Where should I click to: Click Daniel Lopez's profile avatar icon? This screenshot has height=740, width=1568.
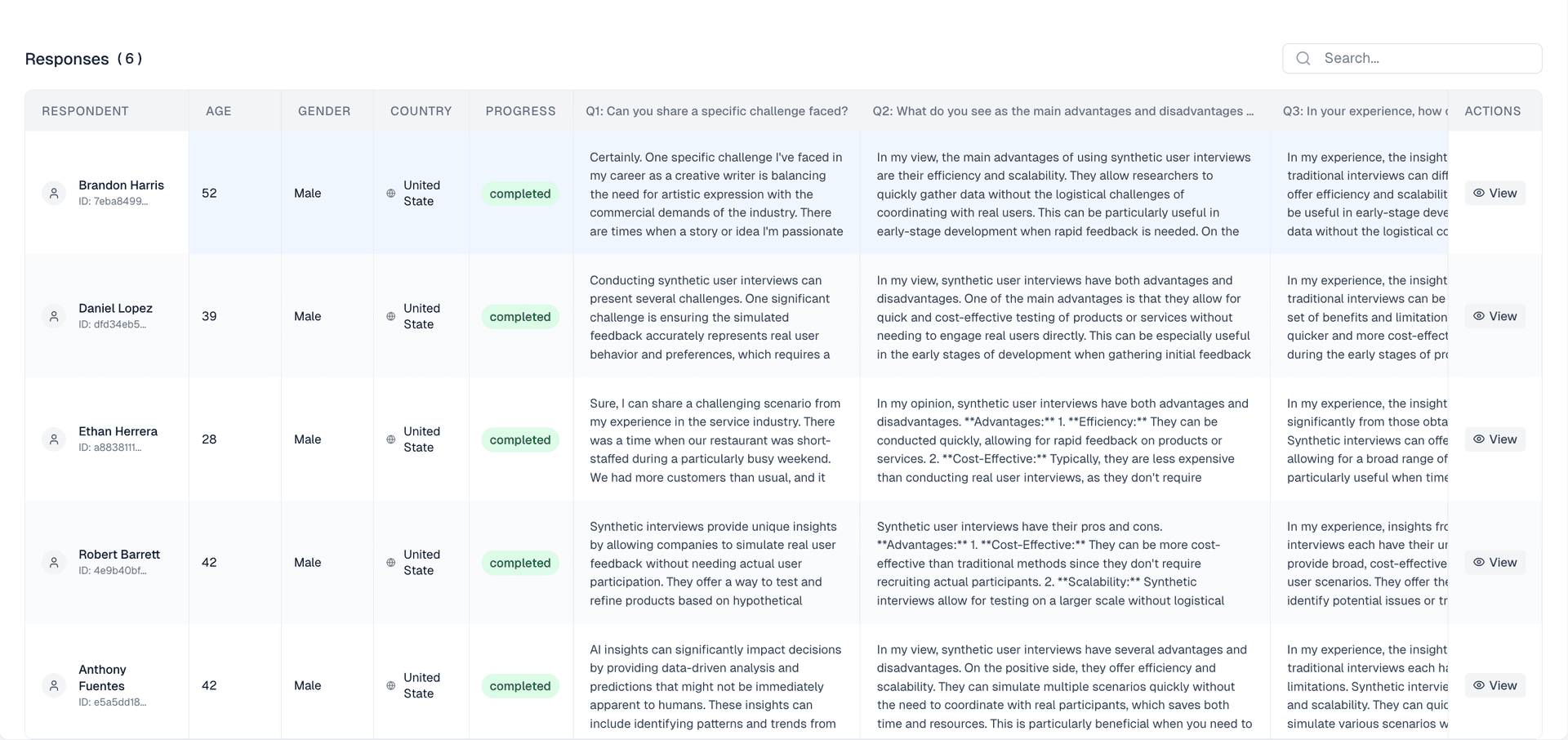point(54,316)
